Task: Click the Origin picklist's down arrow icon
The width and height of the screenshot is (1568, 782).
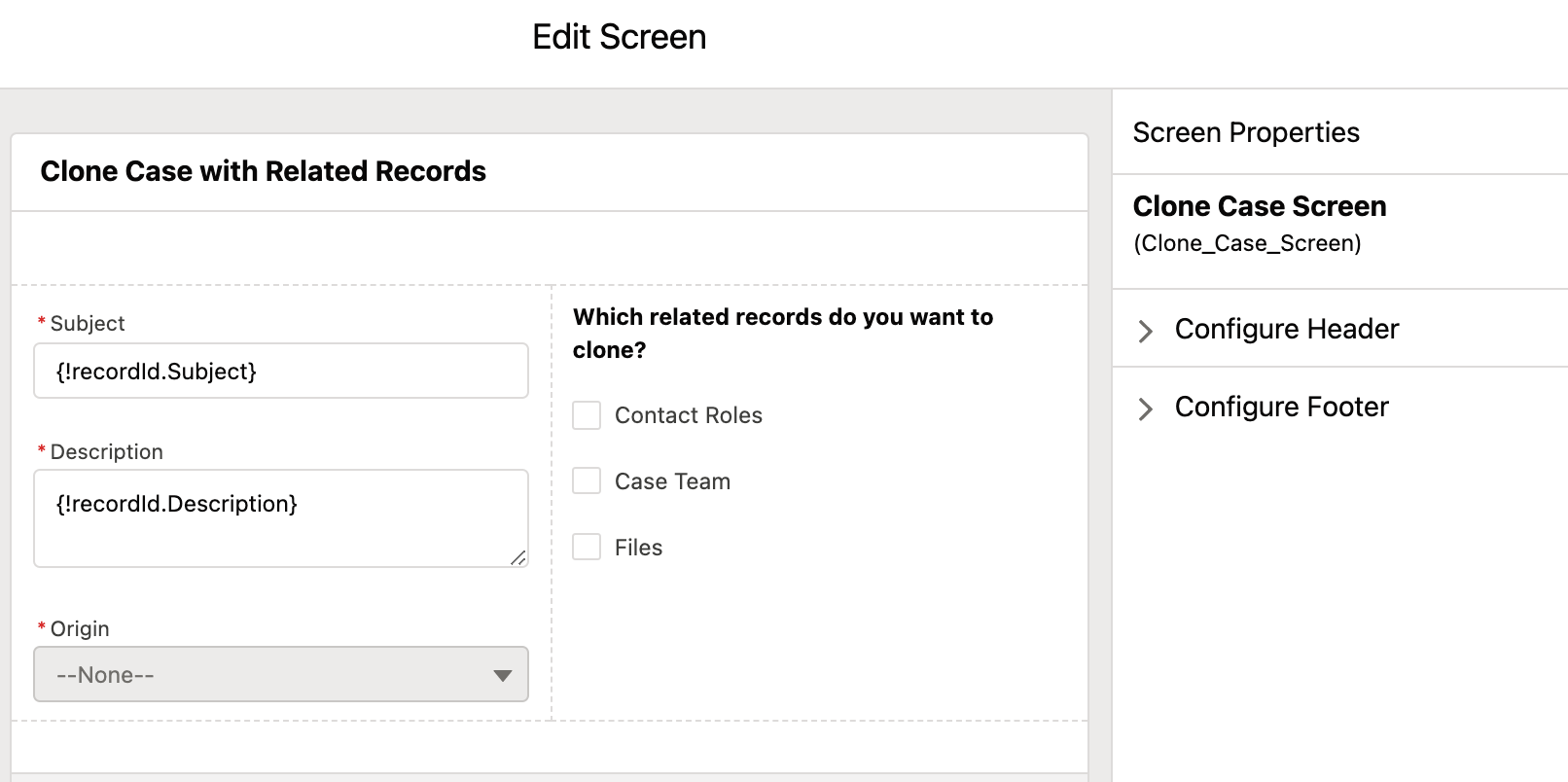Action: pos(502,675)
